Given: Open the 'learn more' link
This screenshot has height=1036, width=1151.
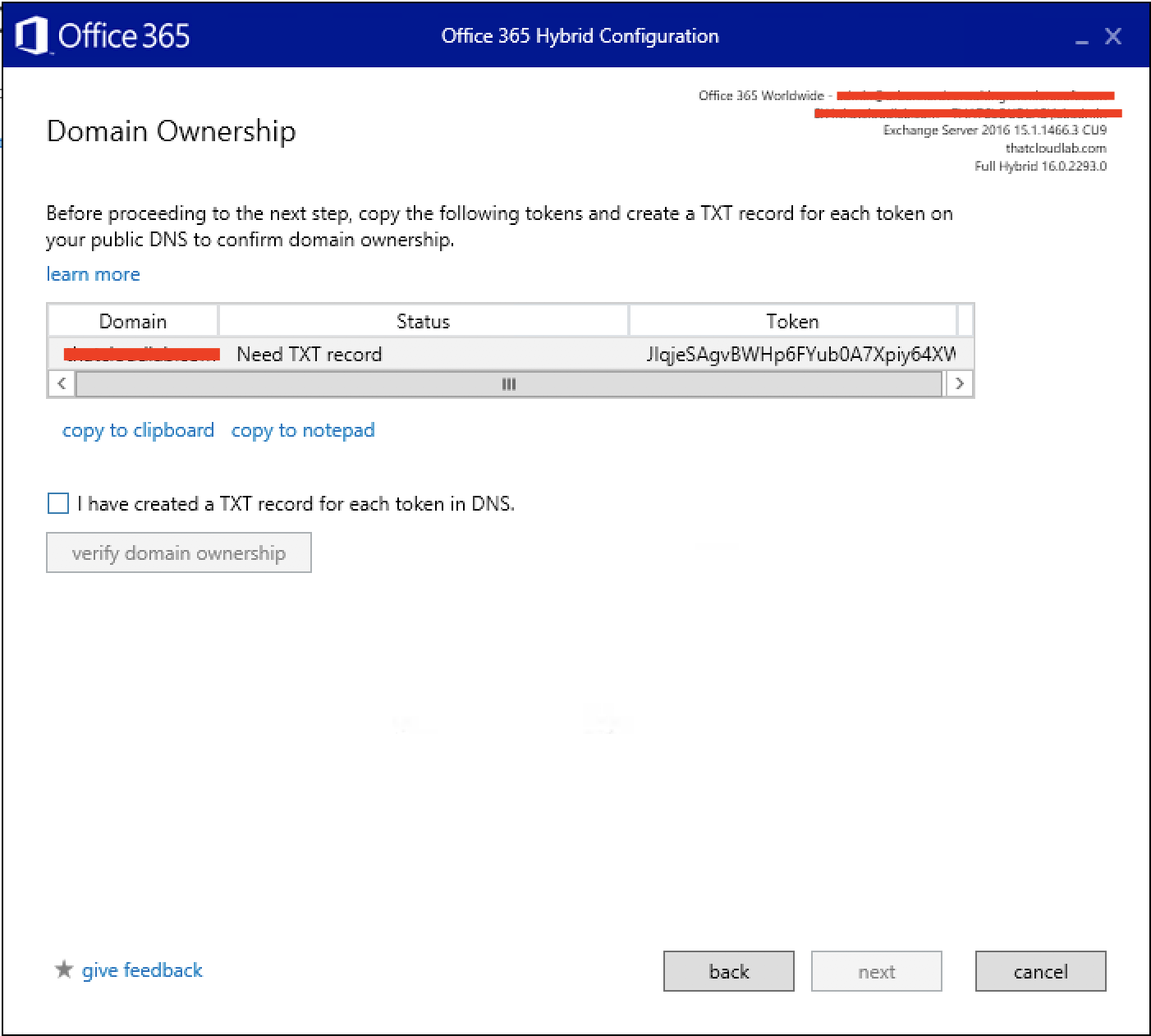Looking at the screenshot, I should [x=93, y=274].
